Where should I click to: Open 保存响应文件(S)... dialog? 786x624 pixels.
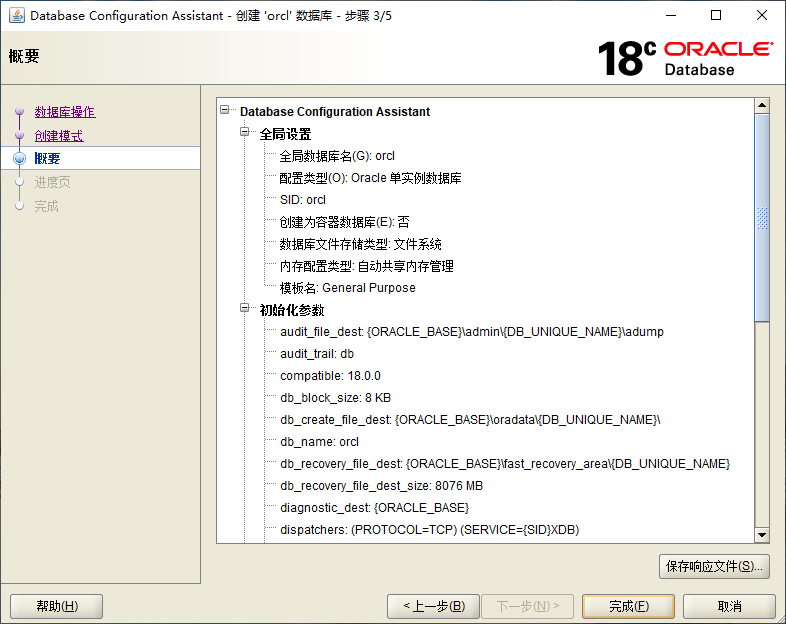tap(714, 566)
